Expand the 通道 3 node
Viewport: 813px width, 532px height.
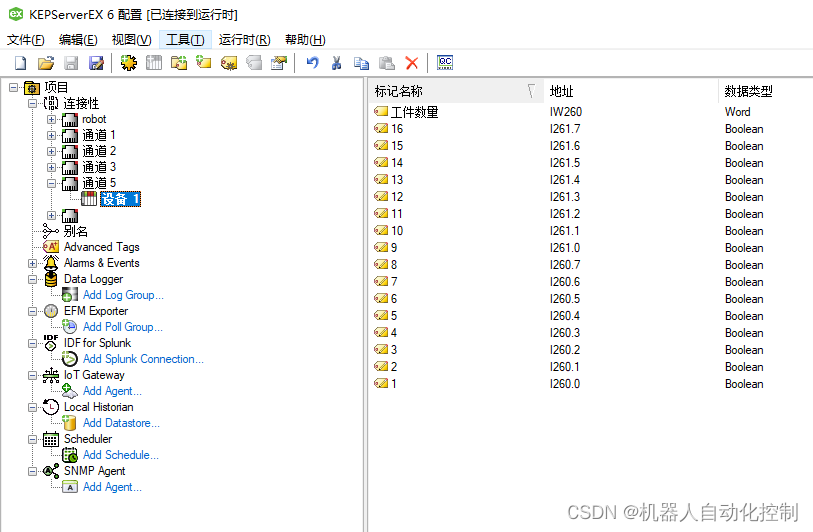(x=51, y=167)
